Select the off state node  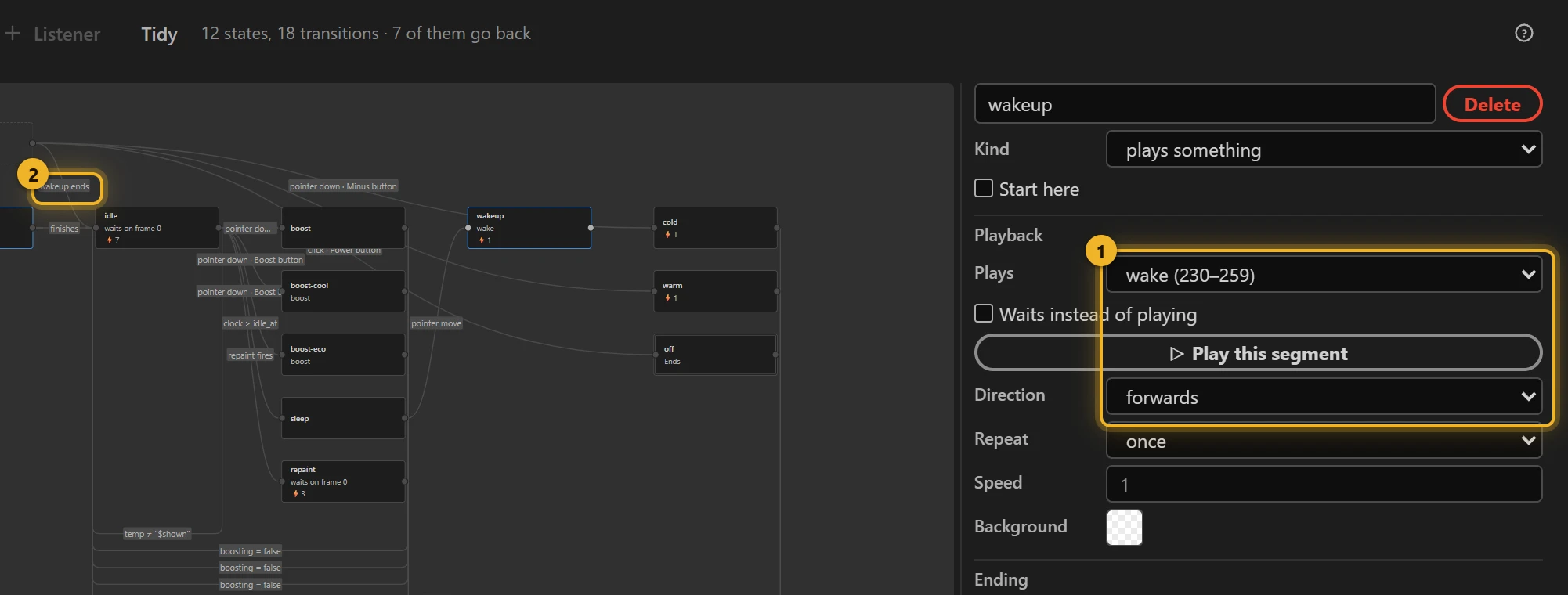[x=715, y=355]
